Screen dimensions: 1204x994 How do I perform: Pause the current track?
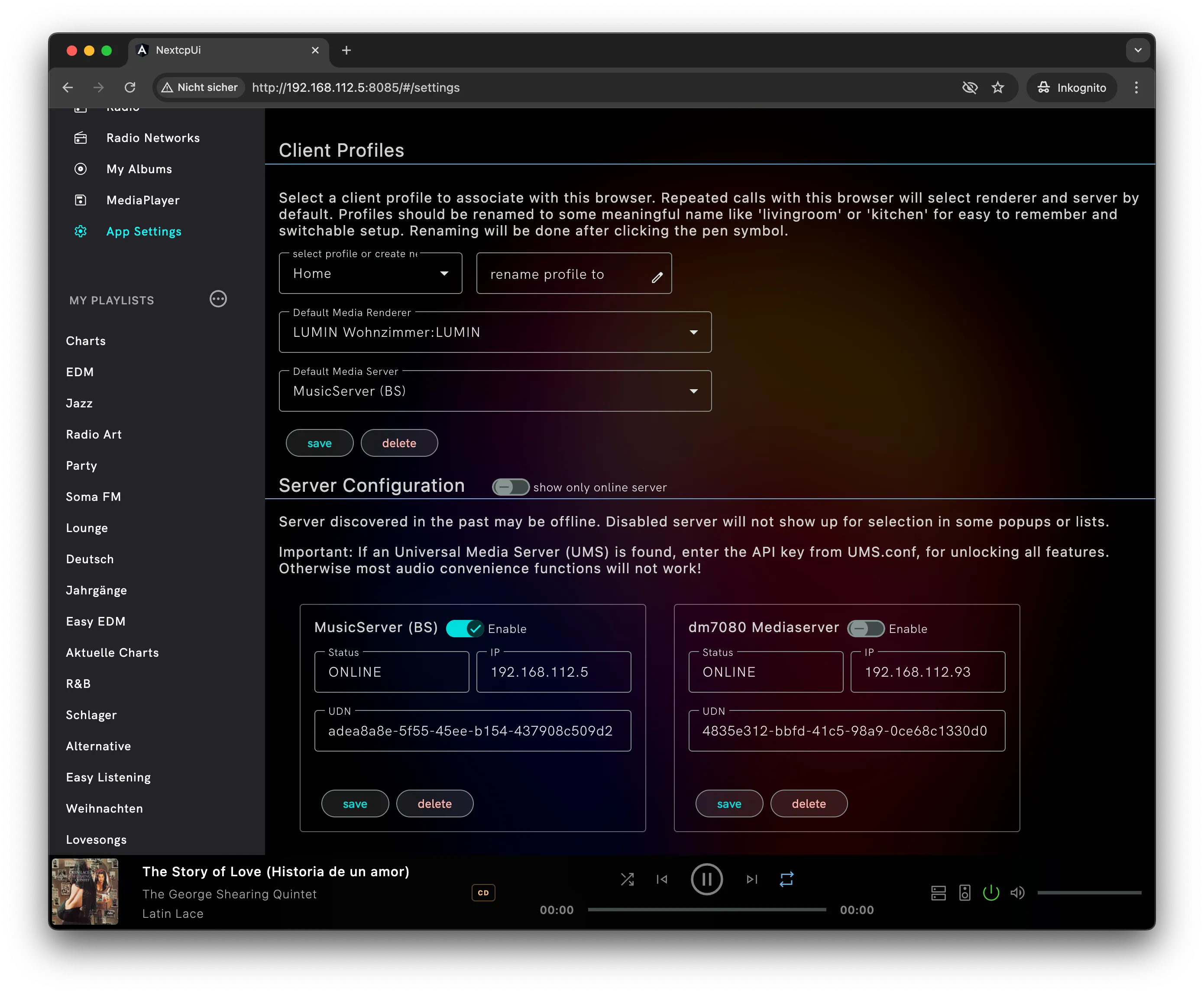707,879
